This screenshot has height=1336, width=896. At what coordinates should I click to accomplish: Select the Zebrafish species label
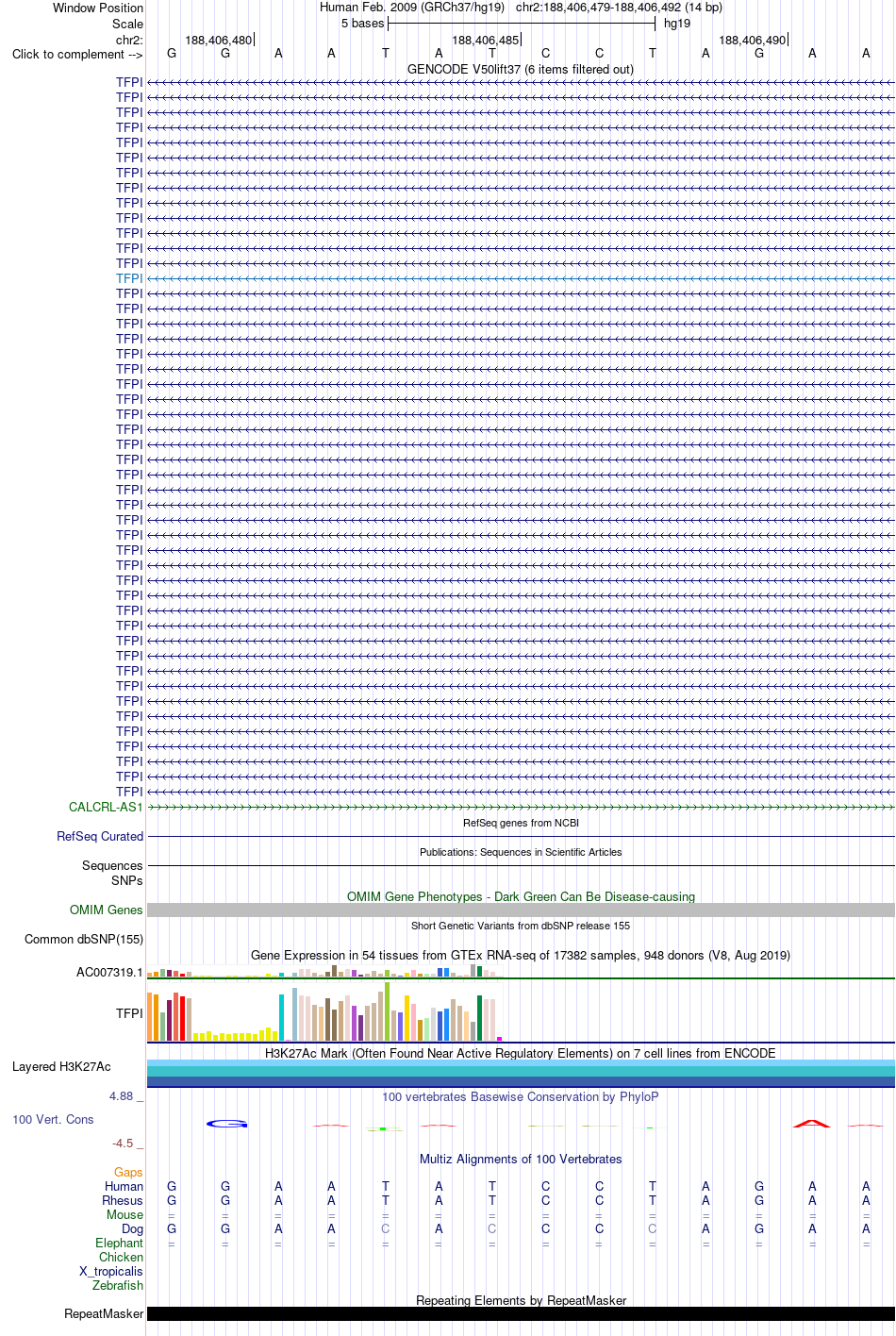(x=118, y=1285)
